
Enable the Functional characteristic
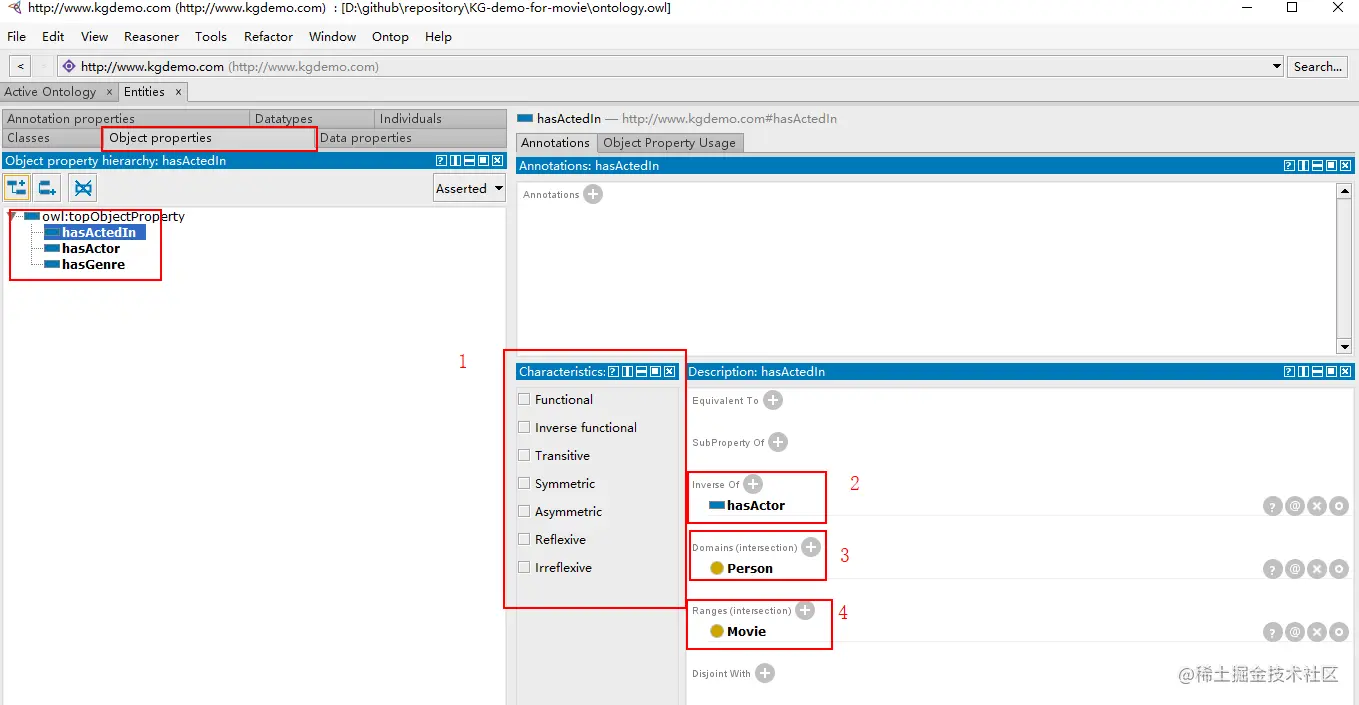click(524, 399)
